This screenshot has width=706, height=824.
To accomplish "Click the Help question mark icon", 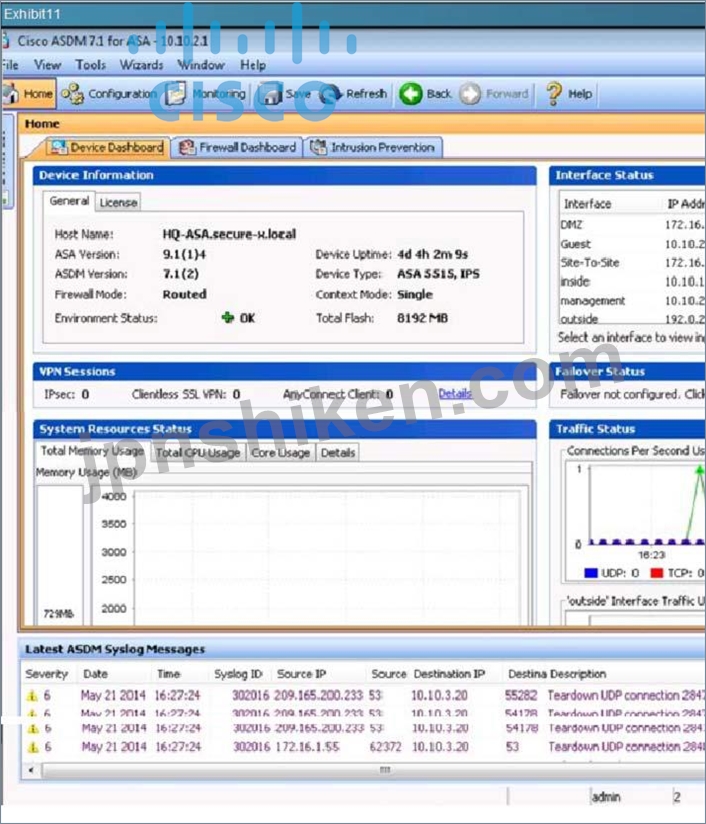I will 554,94.
